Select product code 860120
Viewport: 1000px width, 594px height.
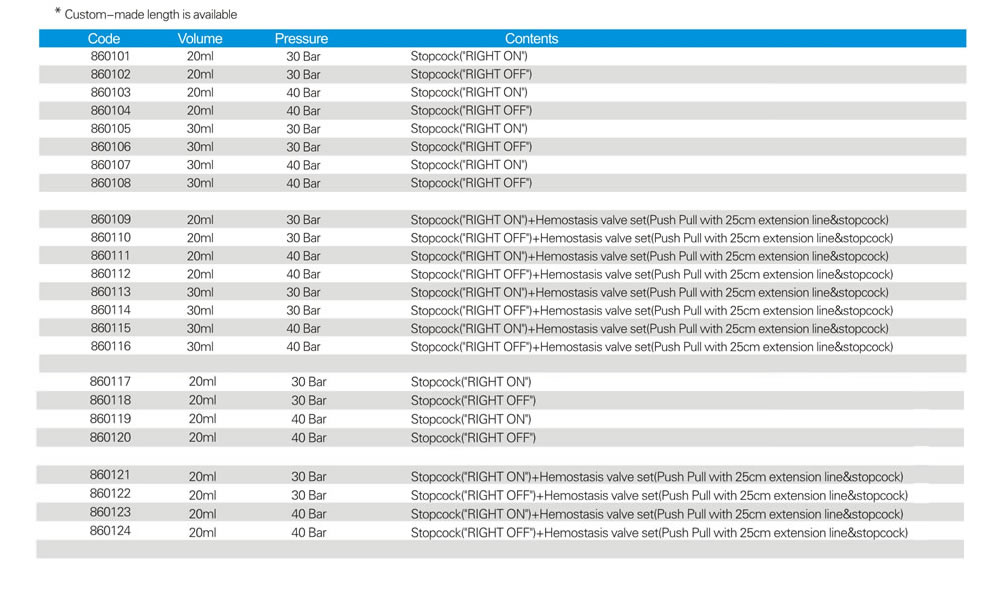pyautogui.click(x=110, y=437)
